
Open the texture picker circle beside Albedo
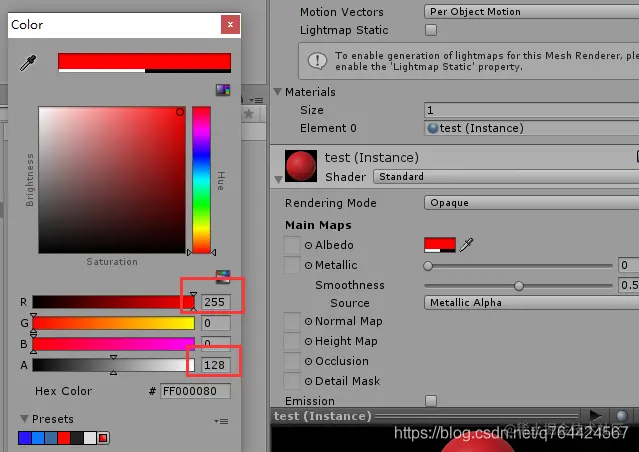(308, 245)
